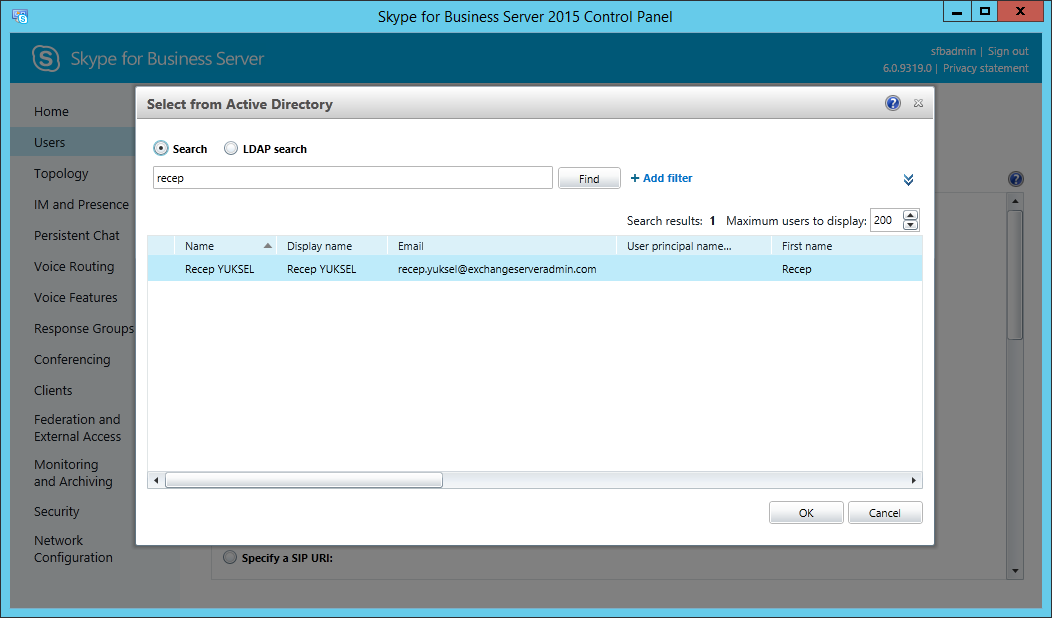The height and width of the screenshot is (618, 1052).
Task: Close the Select from Active Directory dialog
Action: pos(918,103)
